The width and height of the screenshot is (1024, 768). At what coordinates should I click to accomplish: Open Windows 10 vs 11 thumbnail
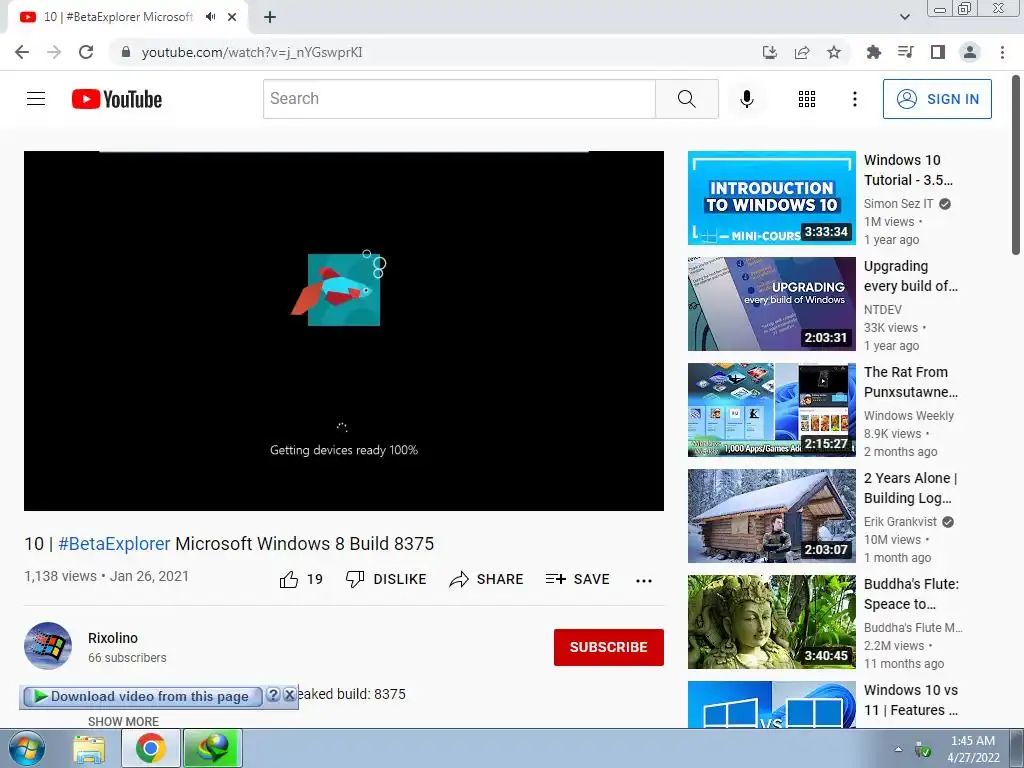pos(771,704)
